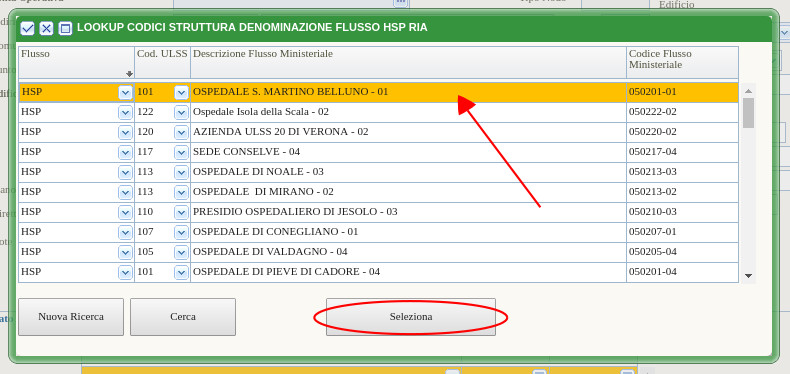This screenshot has width=790, height=374.
Task: Open Cod. ULSS dropdown showing 105
Action: (181, 252)
